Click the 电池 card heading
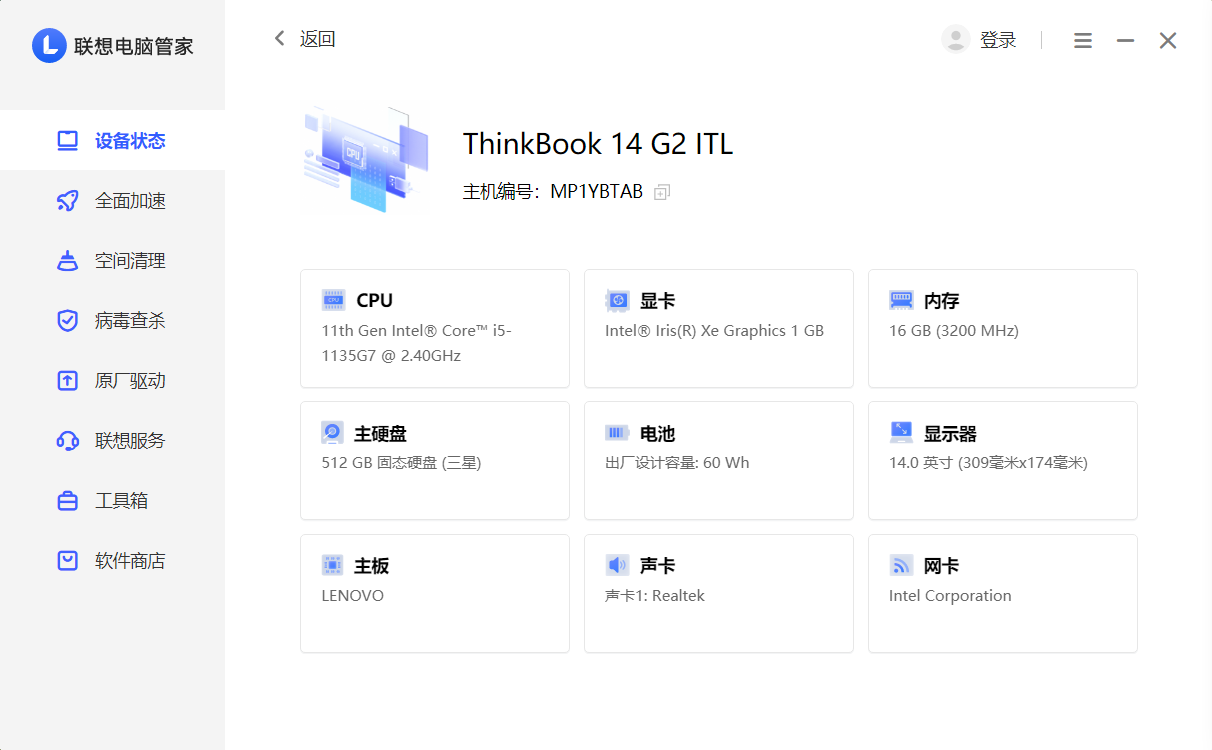 [x=658, y=433]
